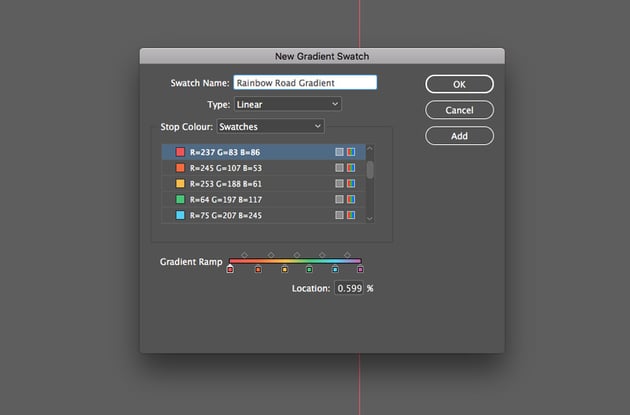Select the orange gradient stop
630x415 pixels.
pyautogui.click(x=258, y=269)
